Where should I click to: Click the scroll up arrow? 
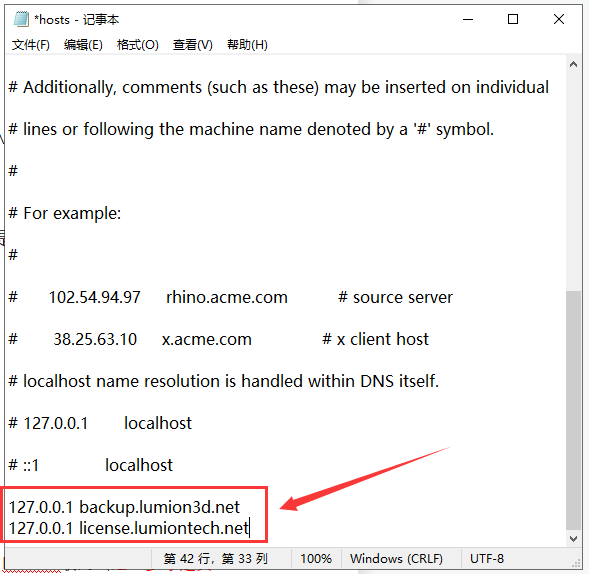point(573,64)
